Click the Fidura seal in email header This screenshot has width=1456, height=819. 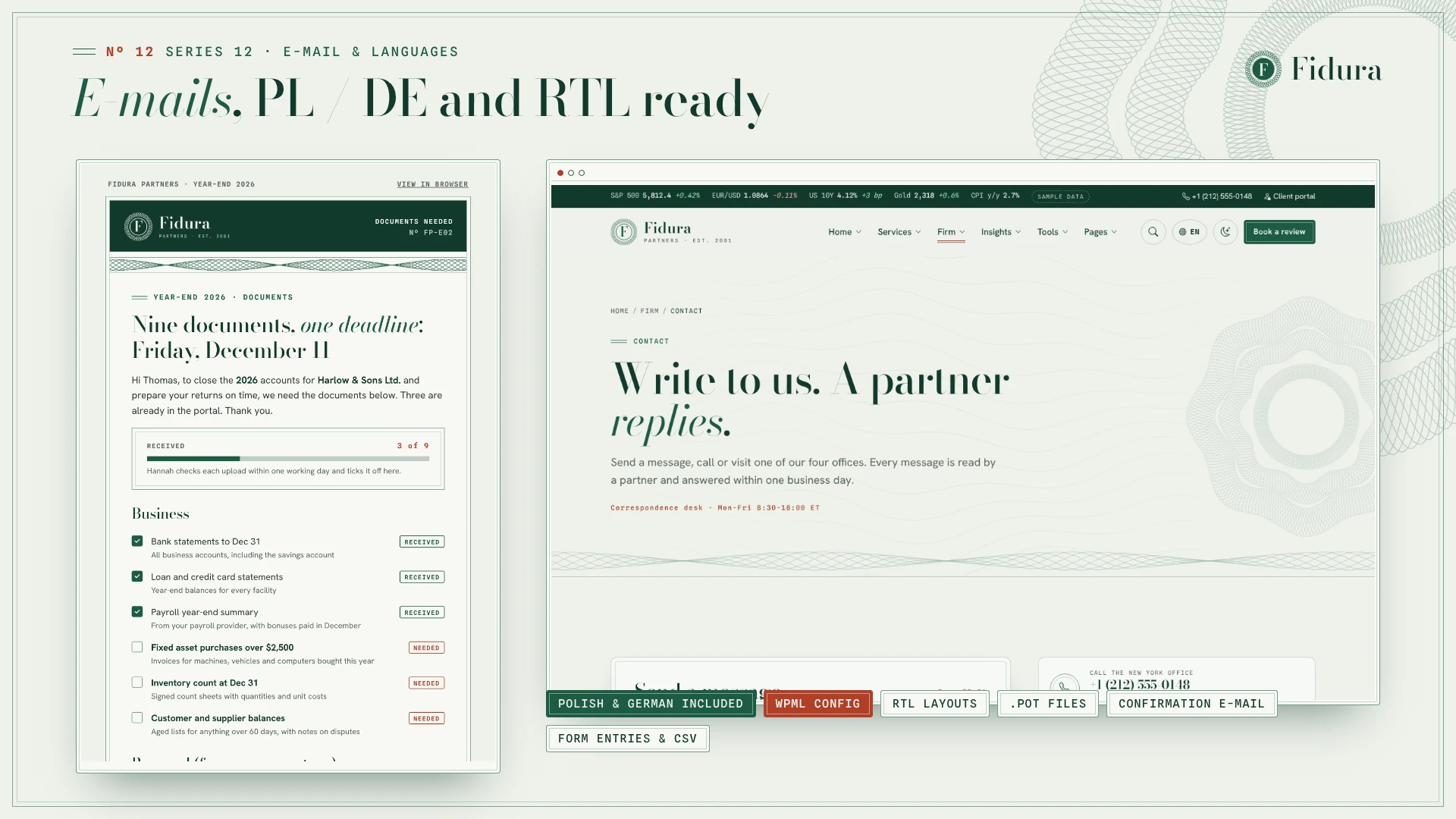pyautogui.click(x=138, y=226)
